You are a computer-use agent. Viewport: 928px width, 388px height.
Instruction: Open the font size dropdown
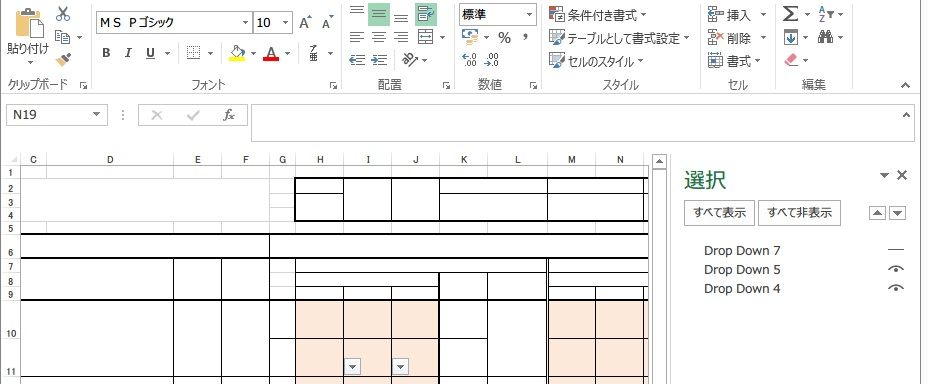coord(286,23)
